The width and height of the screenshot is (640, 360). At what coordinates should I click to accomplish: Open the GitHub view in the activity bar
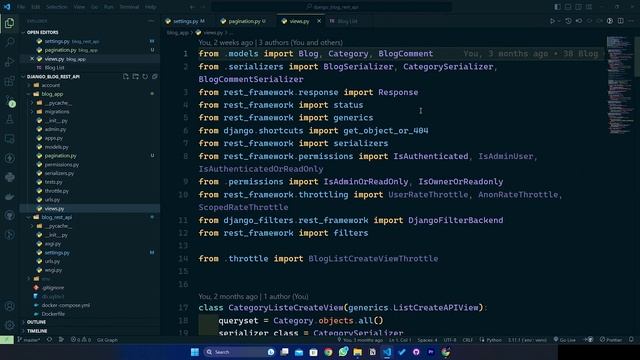[9, 216]
